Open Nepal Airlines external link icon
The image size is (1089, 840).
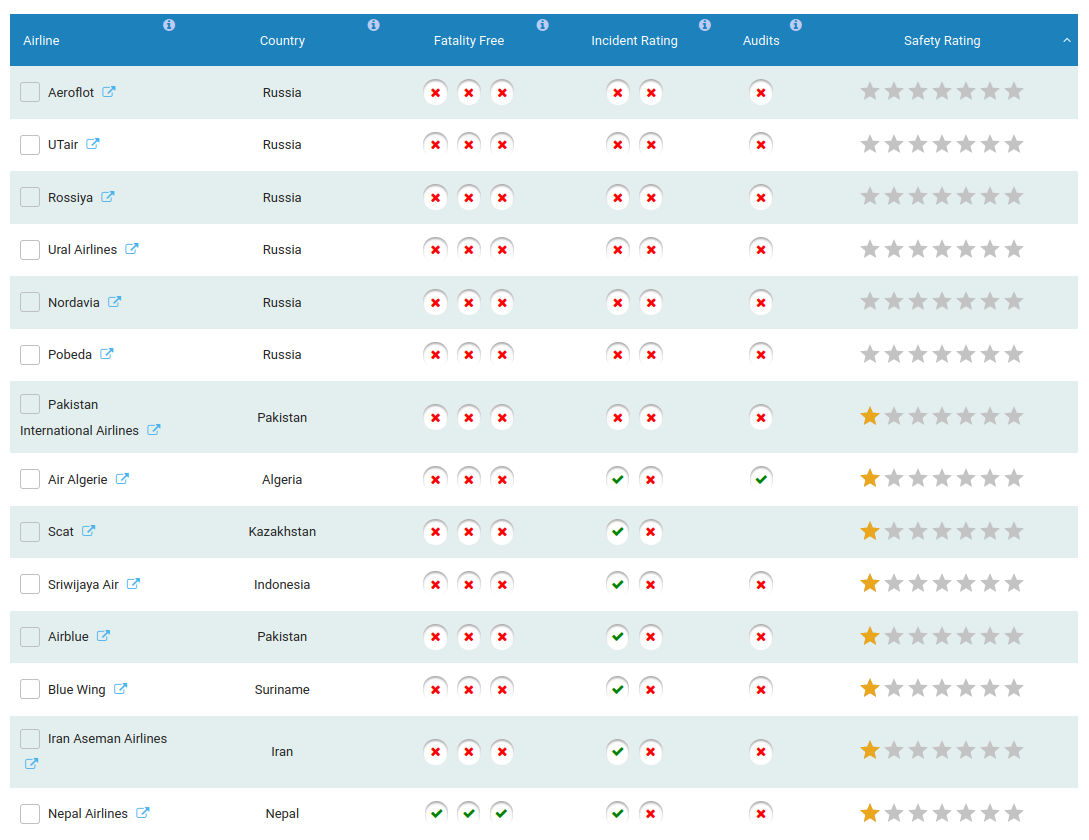click(143, 813)
